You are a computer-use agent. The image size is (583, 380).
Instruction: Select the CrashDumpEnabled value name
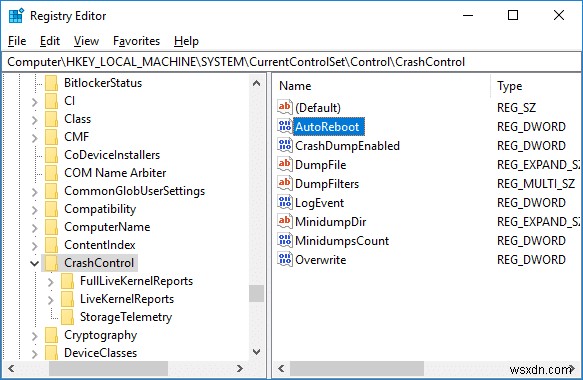click(x=347, y=146)
